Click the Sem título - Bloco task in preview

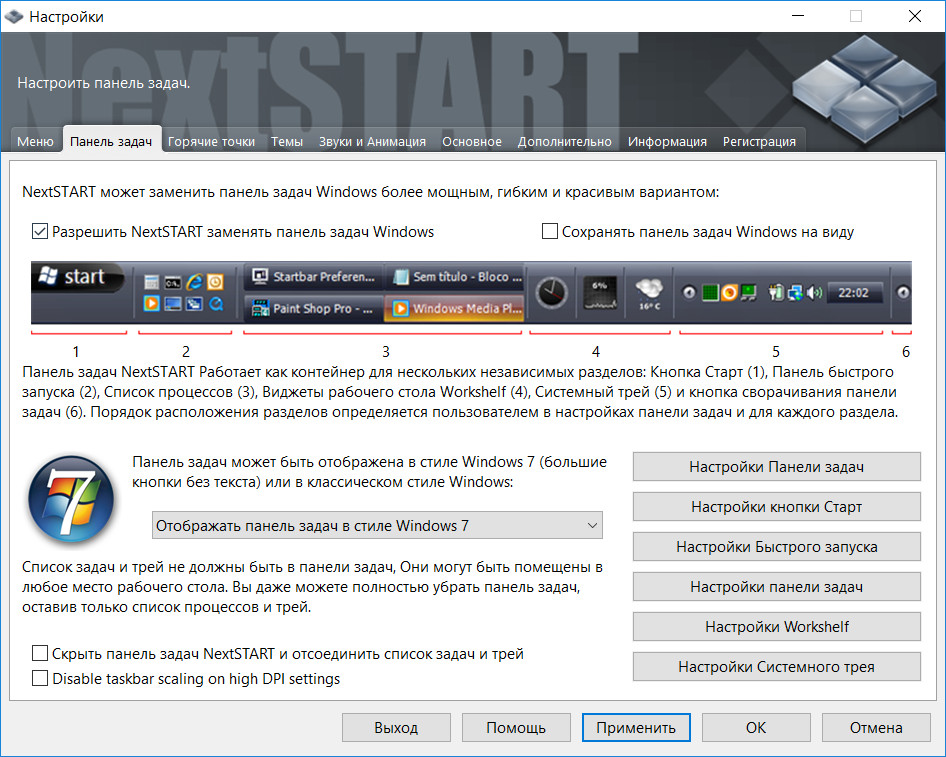[454, 277]
